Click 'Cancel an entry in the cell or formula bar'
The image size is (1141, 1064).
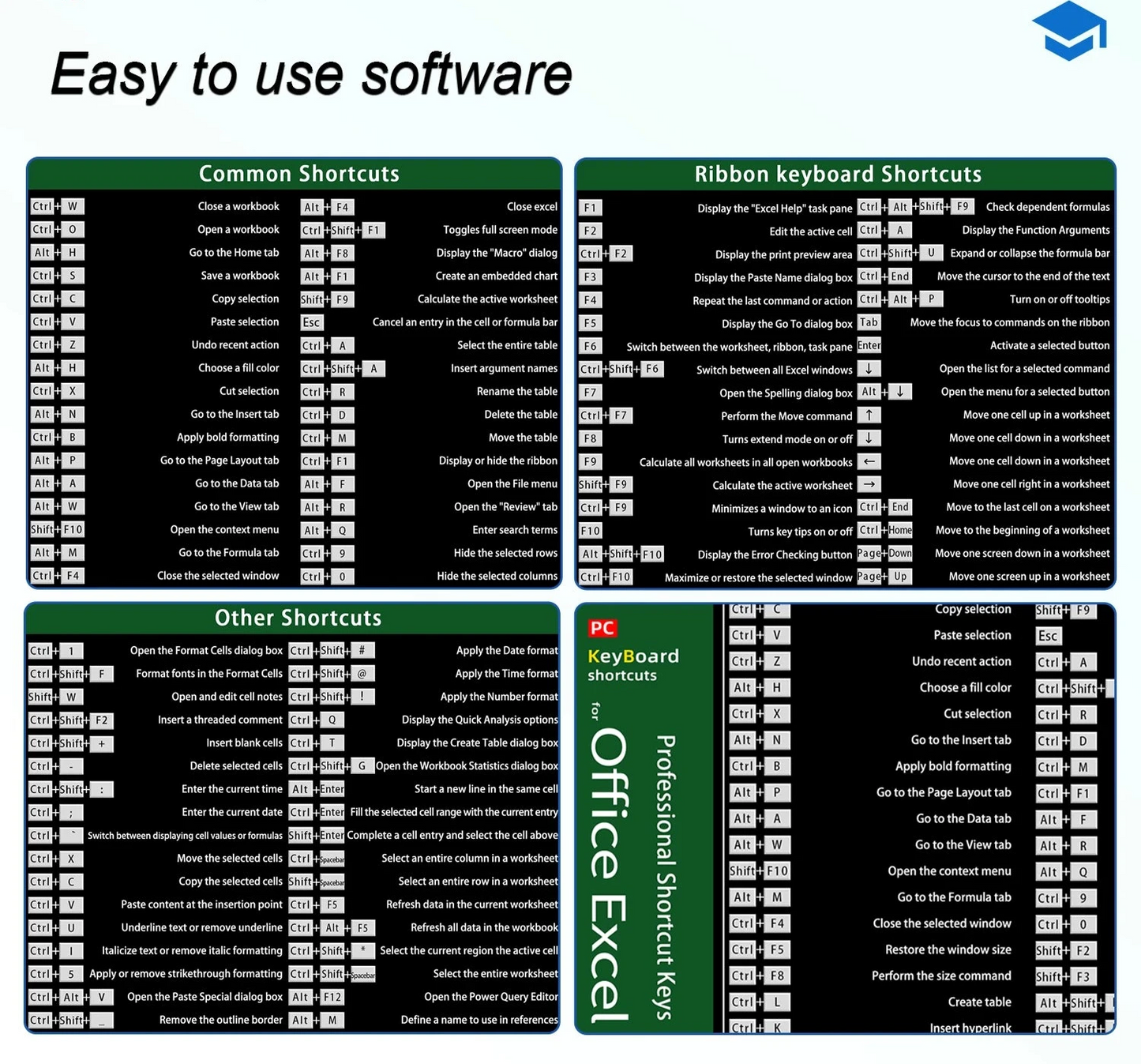(x=465, y=322)
